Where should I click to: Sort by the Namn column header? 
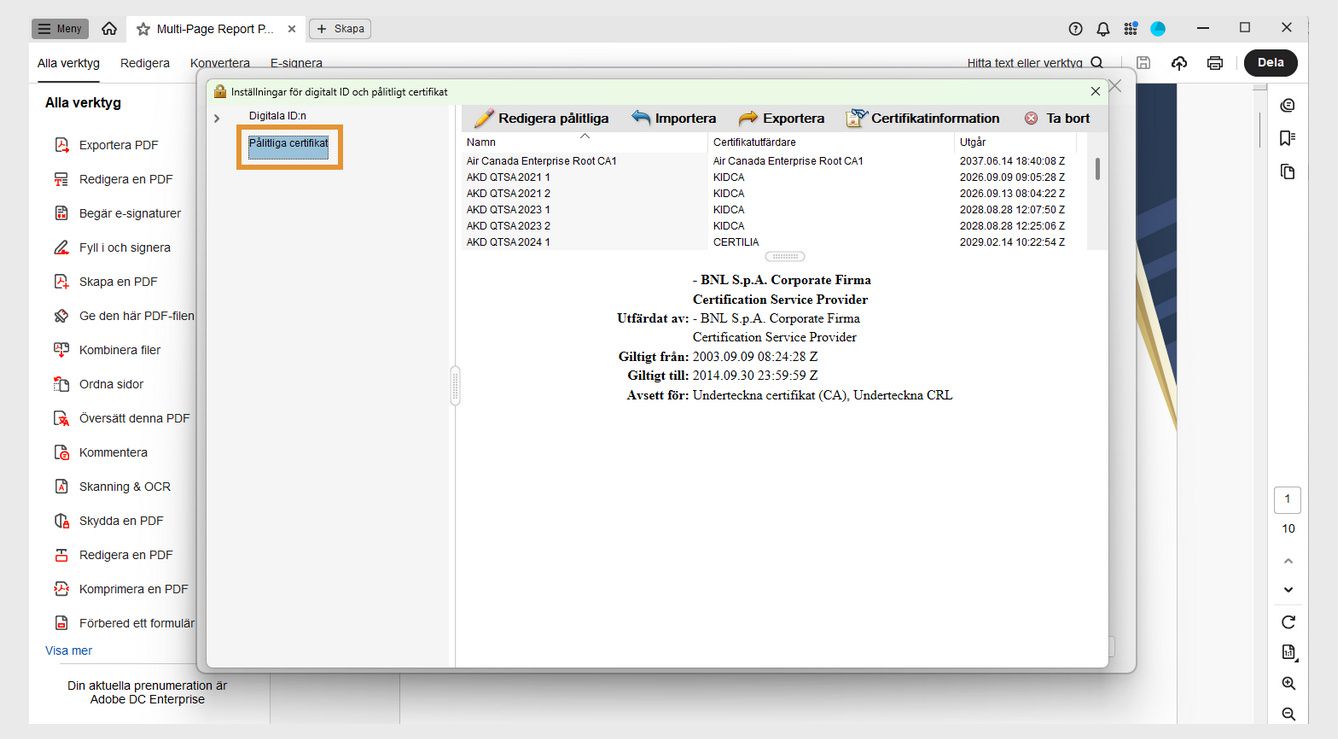click(584, 142)
